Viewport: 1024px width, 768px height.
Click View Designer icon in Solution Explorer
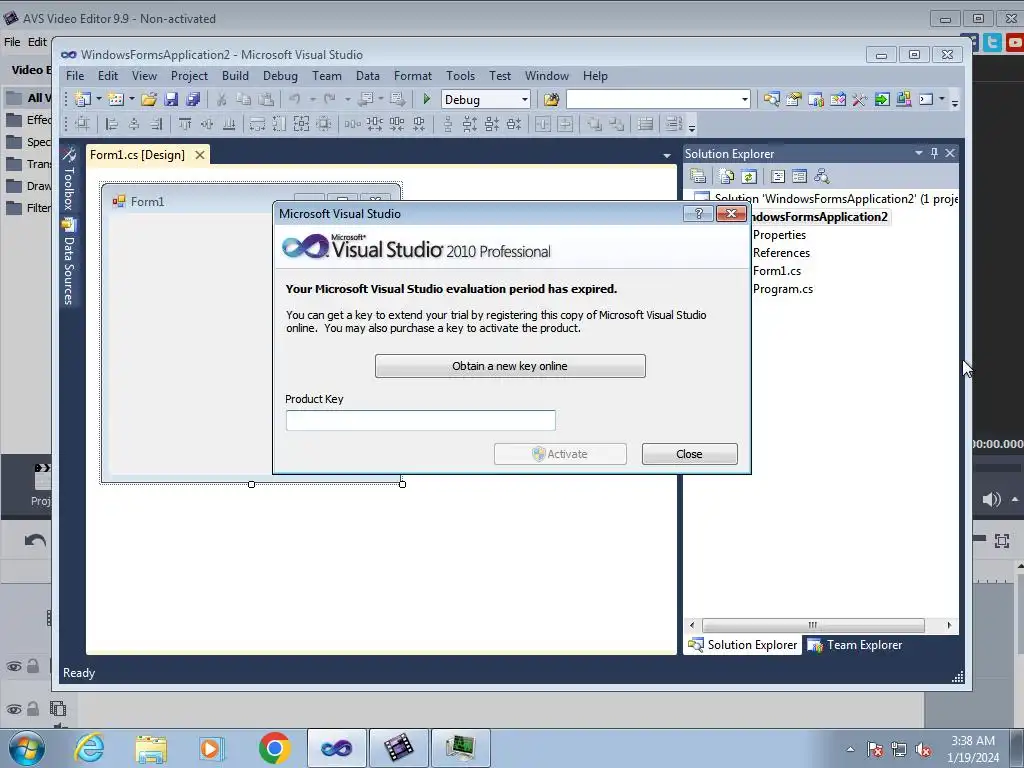point(799,176)
